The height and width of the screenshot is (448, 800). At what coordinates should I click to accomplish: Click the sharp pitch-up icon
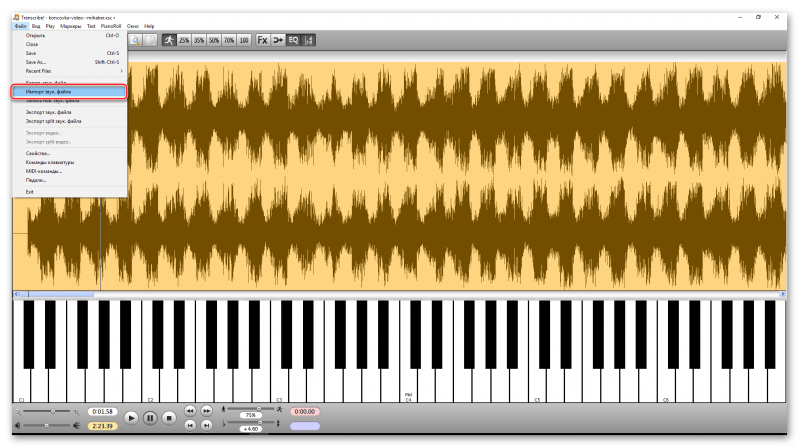(x=278, y=423)
